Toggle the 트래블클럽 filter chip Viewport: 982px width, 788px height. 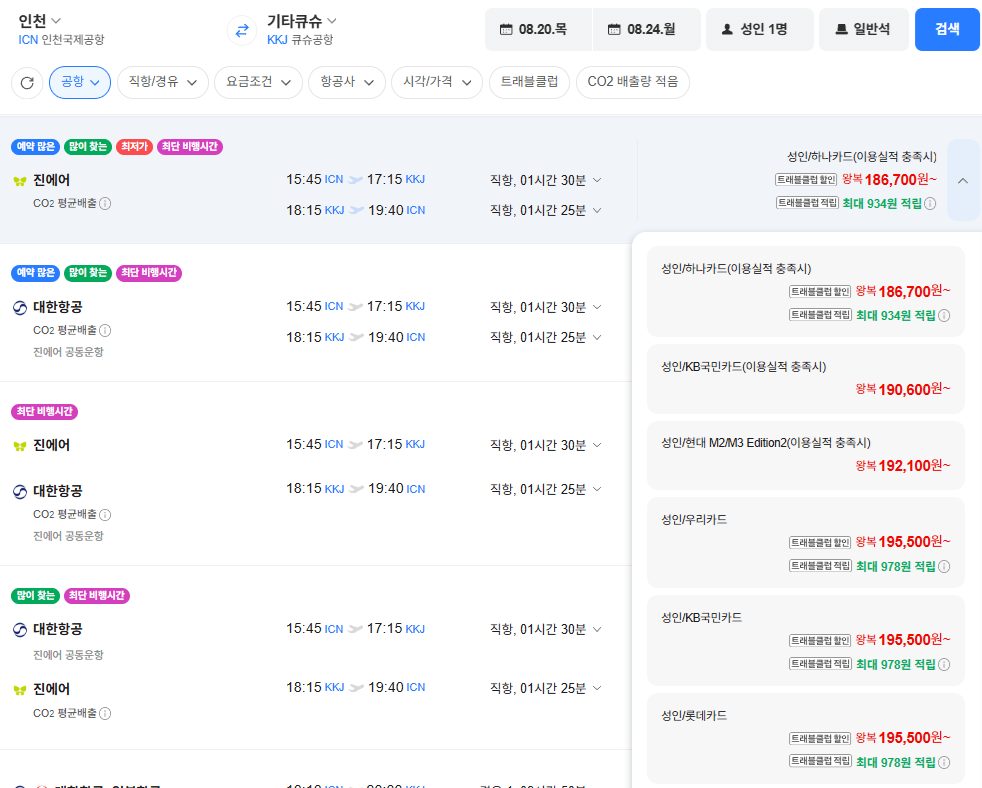coord(529,82)
